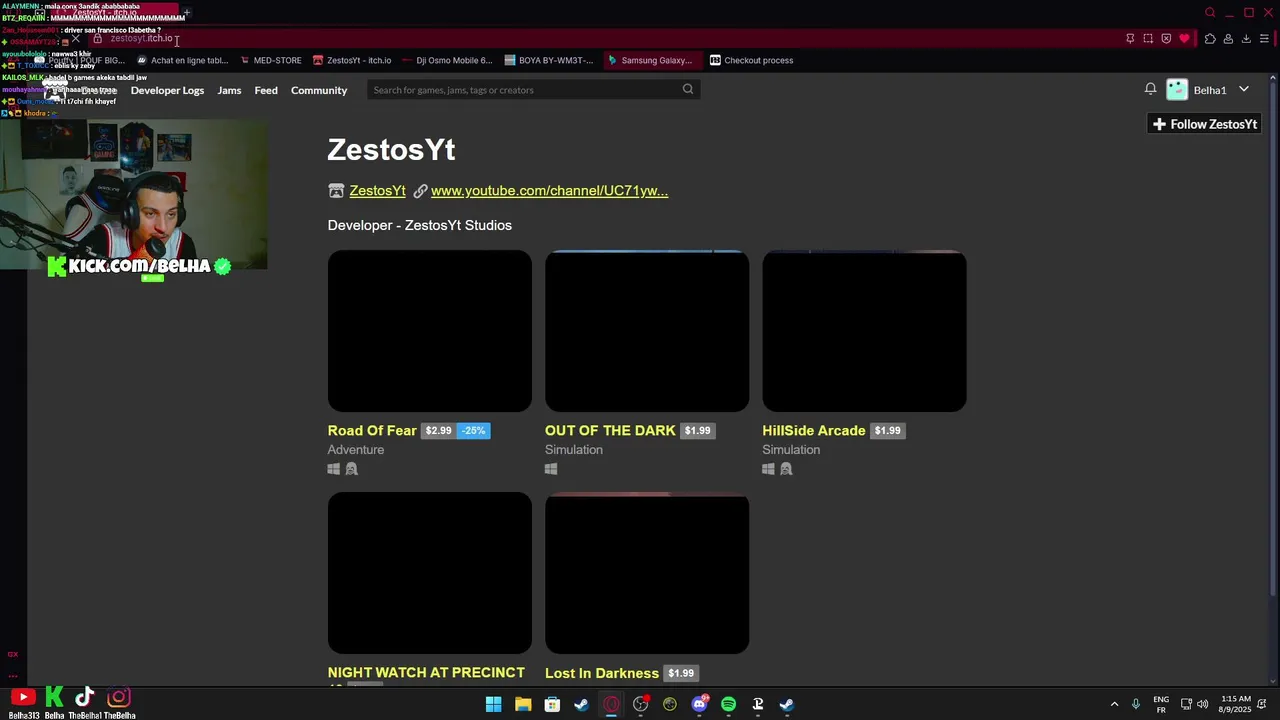Open Easy Setup sliders icon
1280x720 pixels.
1264,39
